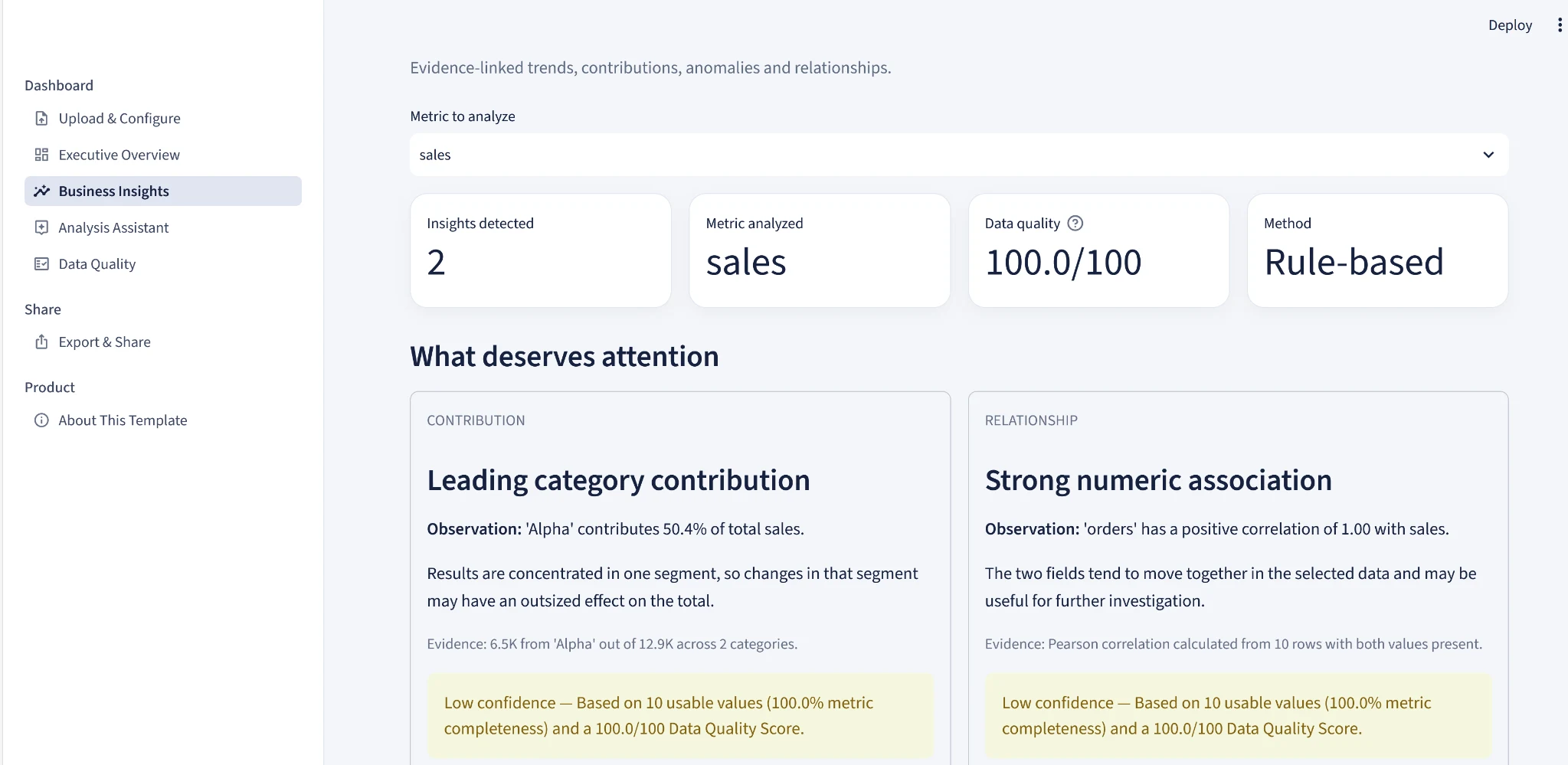Click the Data Quality checklist icon
The height and width of the screenshot is (765, 1568).
[x=41, y=264]
